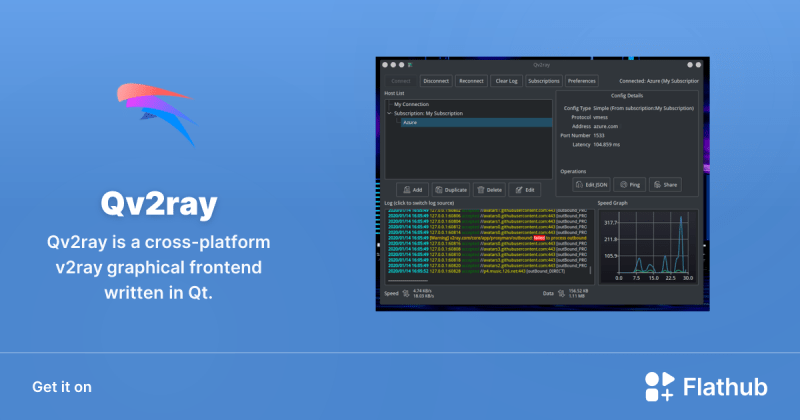
Task: Click the 'Get it on' text
Action: coord(62,387)
